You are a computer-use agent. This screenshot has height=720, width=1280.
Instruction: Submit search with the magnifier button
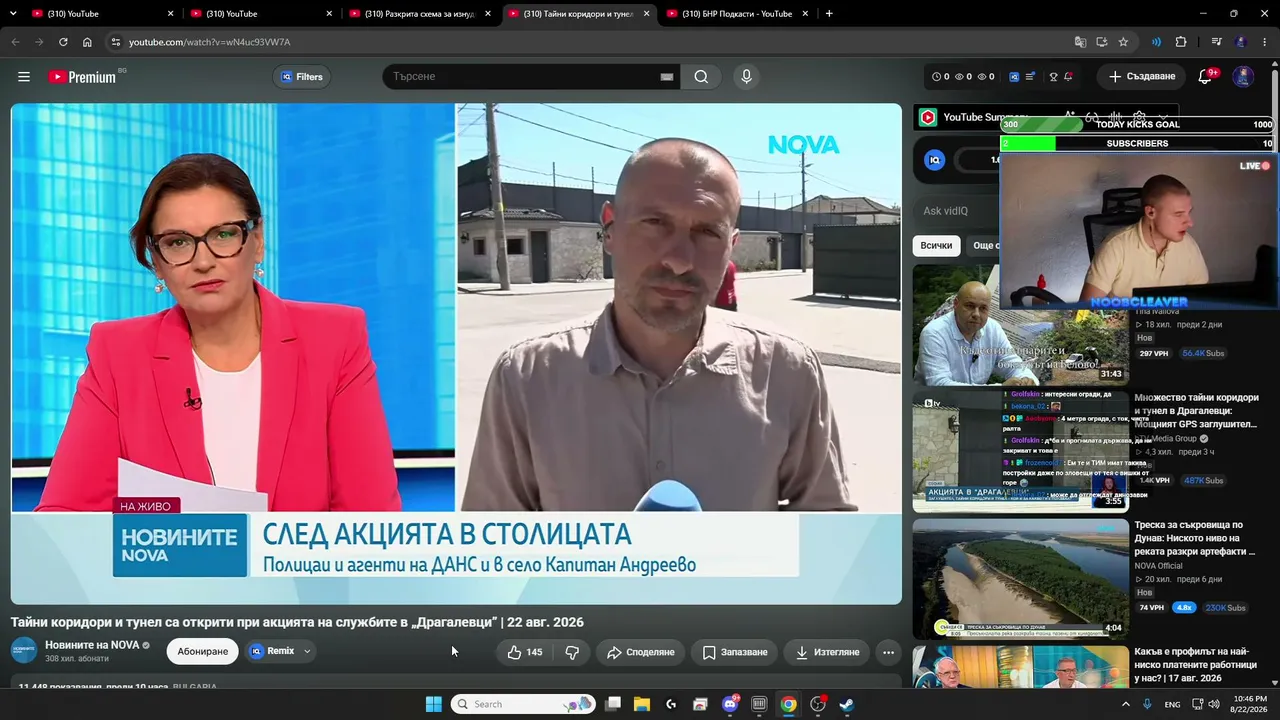[x=701, y=77]
